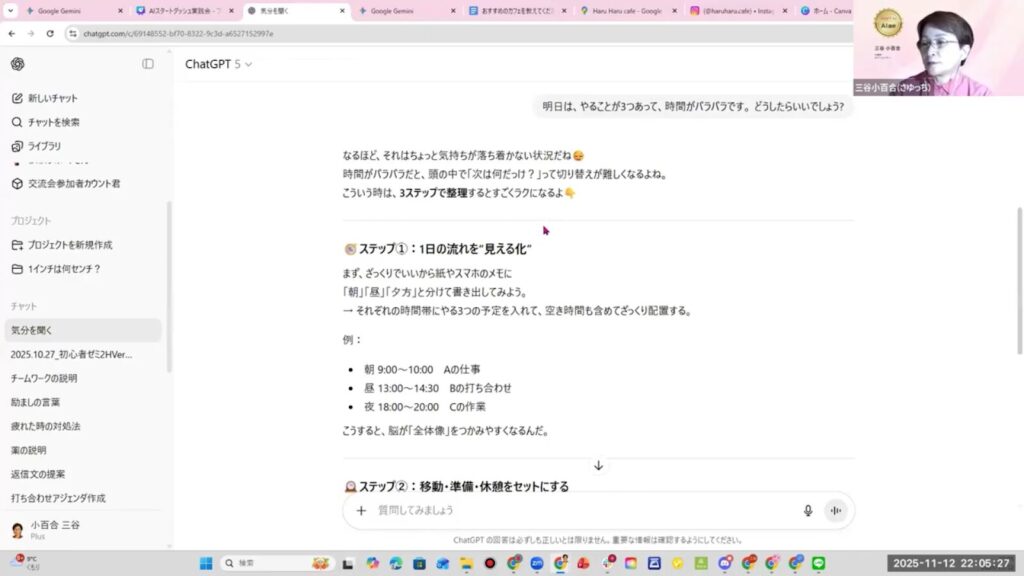
Task: Click the plus attach icon in composer
Action: pyautogui.click(x=361, y=510)
